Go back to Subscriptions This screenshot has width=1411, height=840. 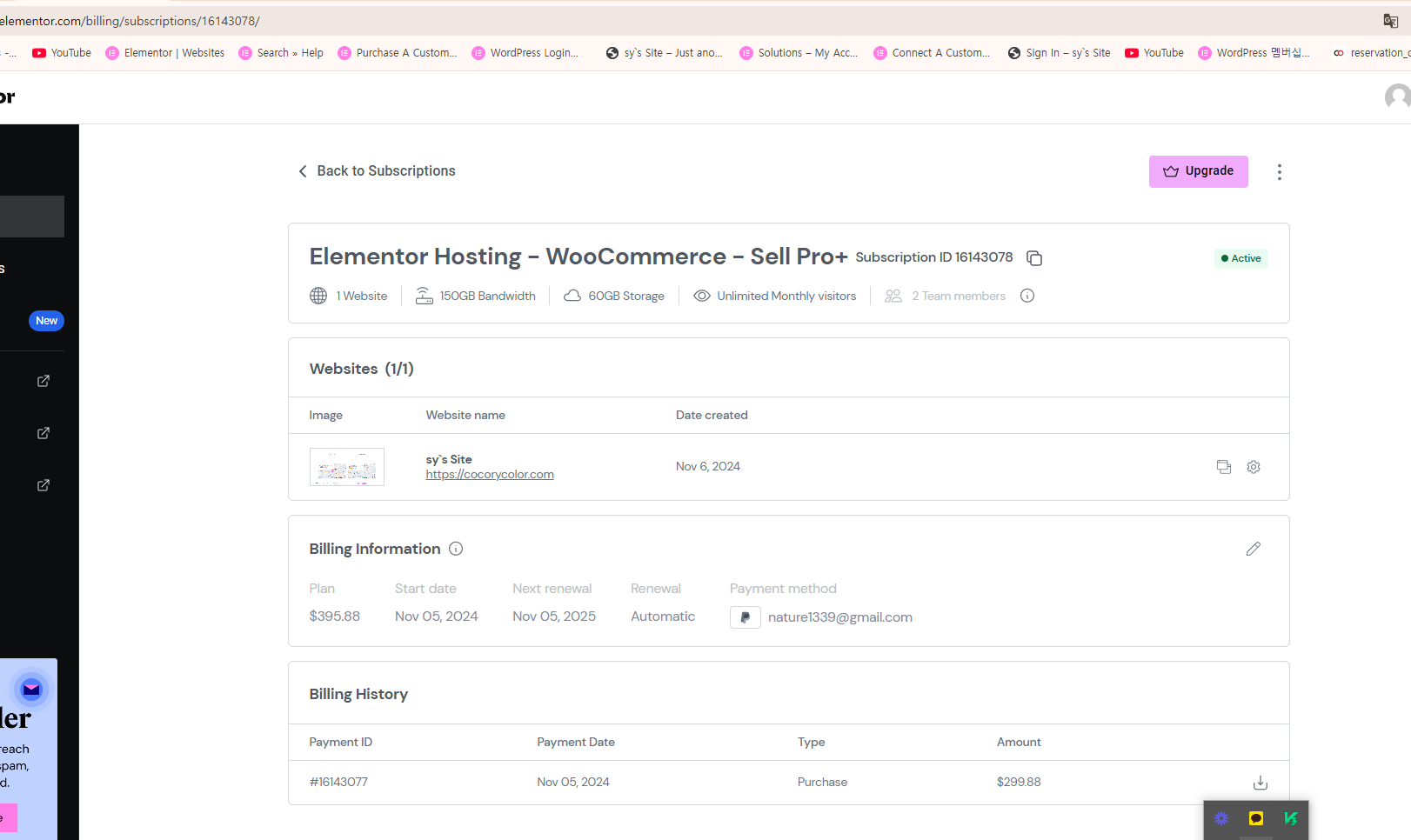point(378,171)
